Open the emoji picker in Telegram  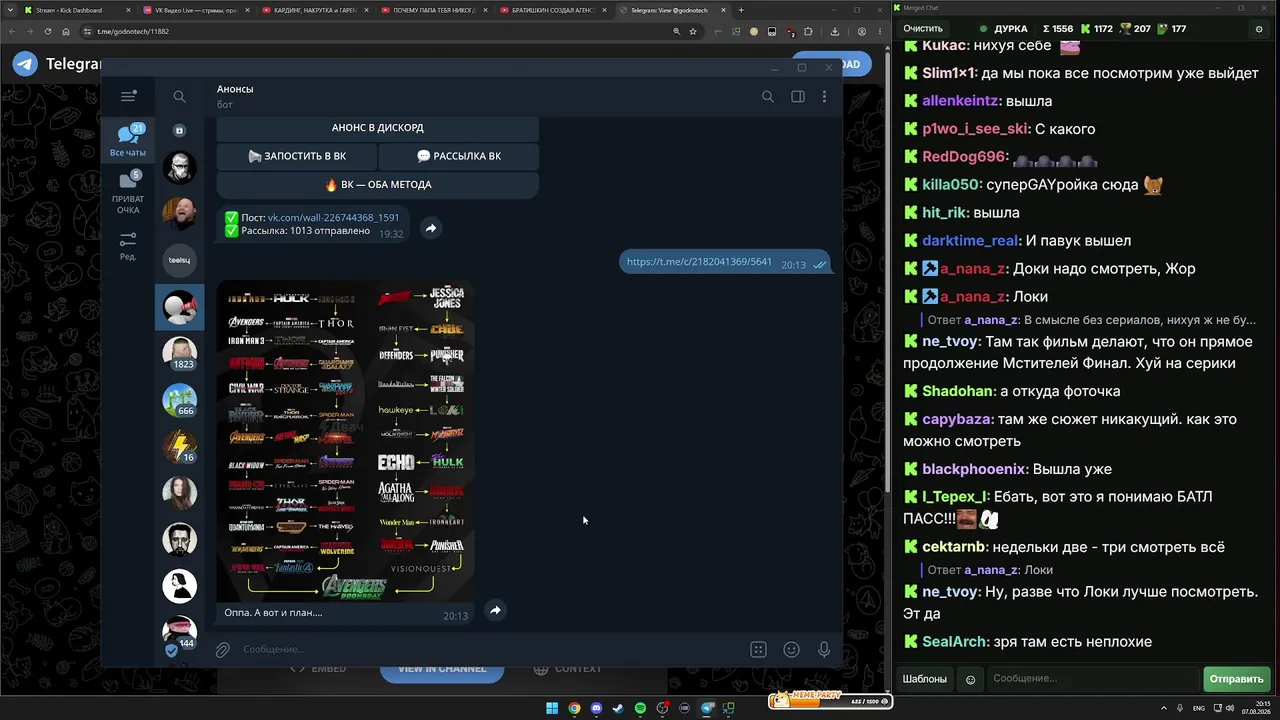coord(791,649)
